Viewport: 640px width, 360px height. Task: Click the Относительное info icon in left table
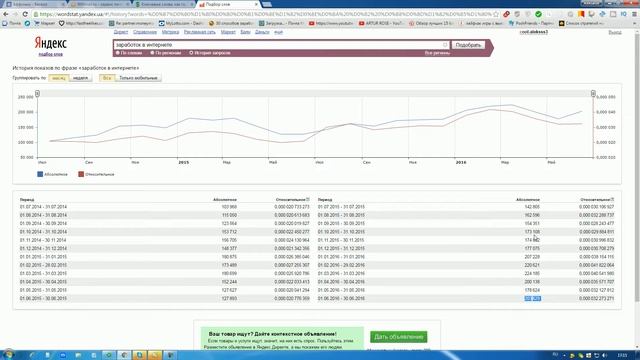pyautogui.click(x=308, y=200)
